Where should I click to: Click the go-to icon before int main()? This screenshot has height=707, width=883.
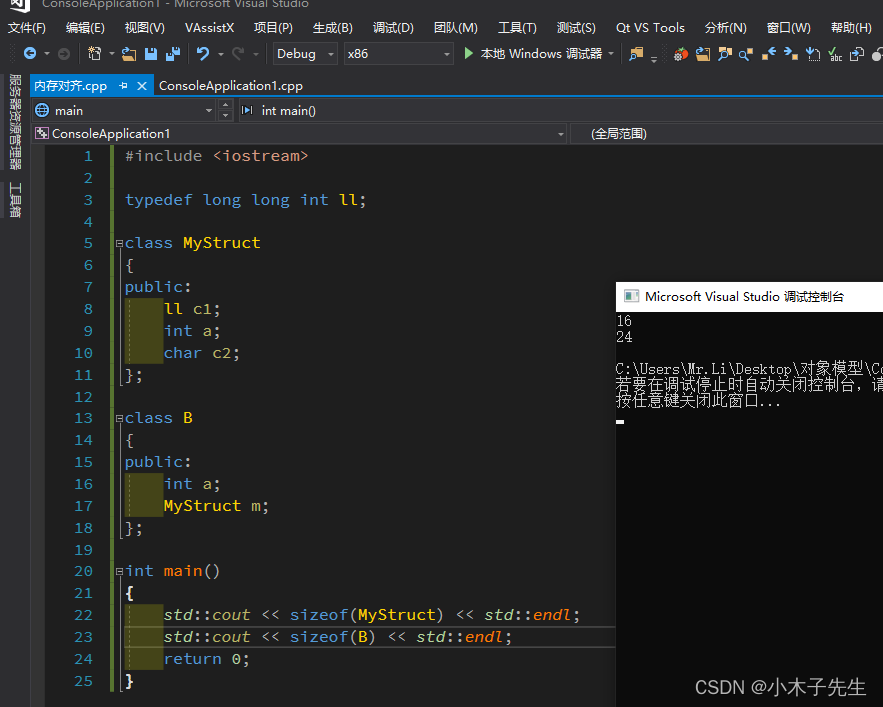click(x=247, y=110)
